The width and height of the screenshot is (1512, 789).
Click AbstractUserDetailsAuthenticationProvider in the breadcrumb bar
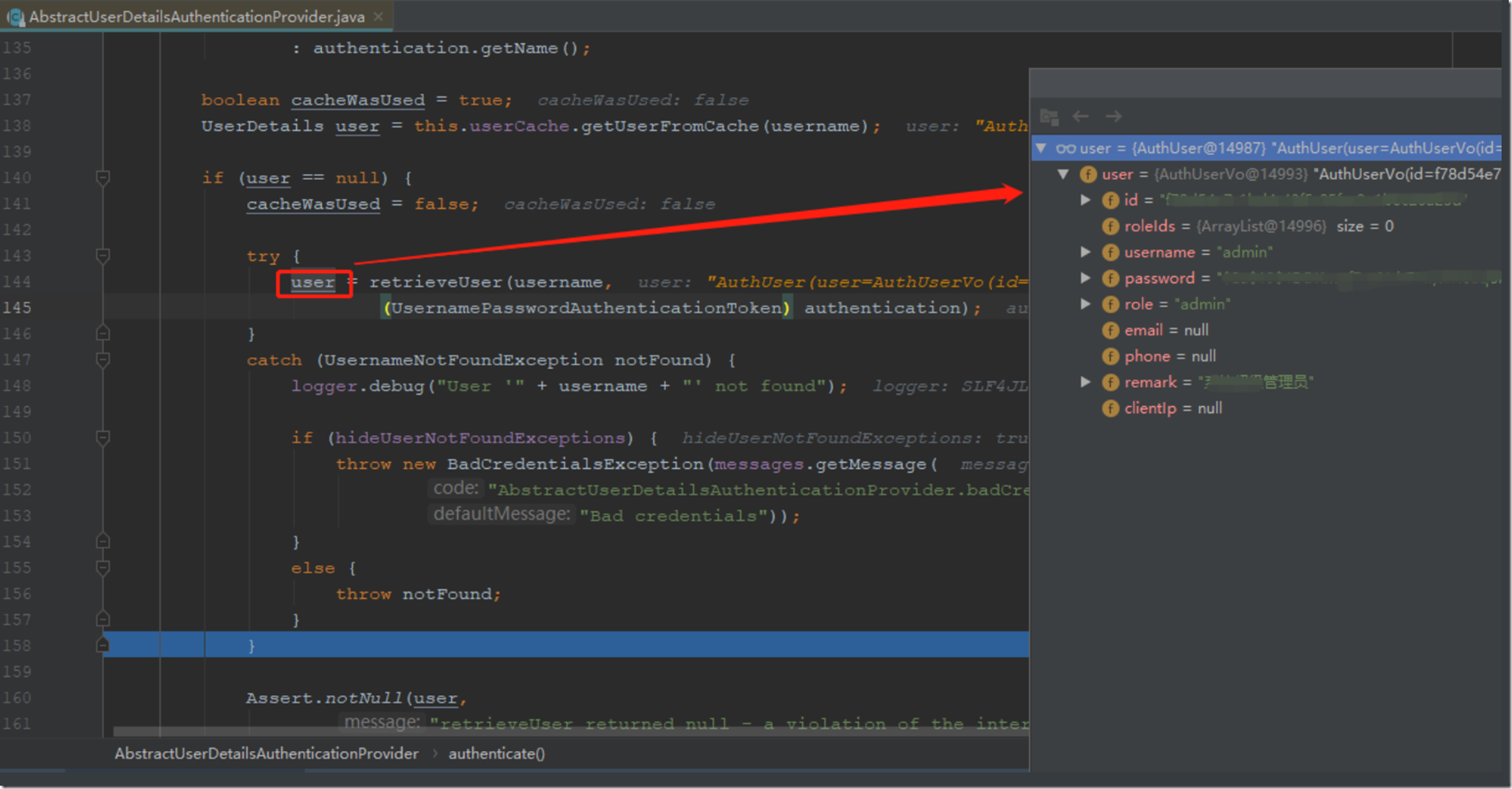pyautogui.click(x=267, y=754)
